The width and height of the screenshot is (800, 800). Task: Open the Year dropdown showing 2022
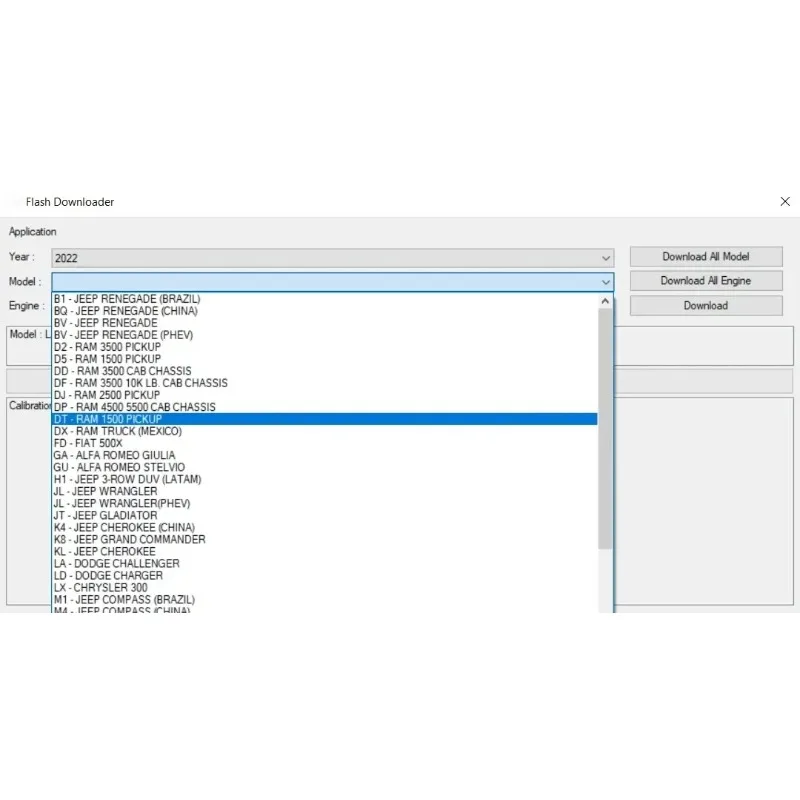(x=332, y=258)
